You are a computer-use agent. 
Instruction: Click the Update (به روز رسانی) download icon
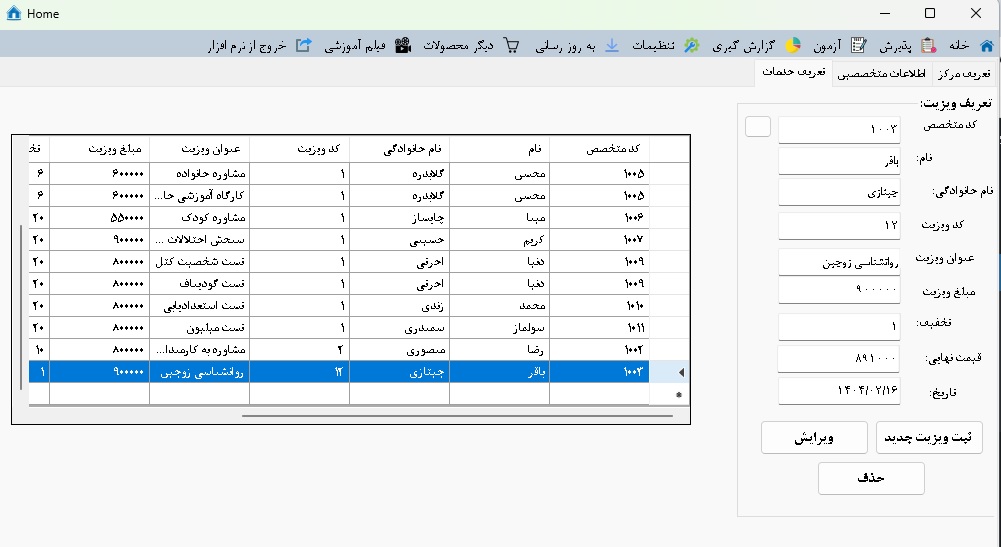[612, 45]
